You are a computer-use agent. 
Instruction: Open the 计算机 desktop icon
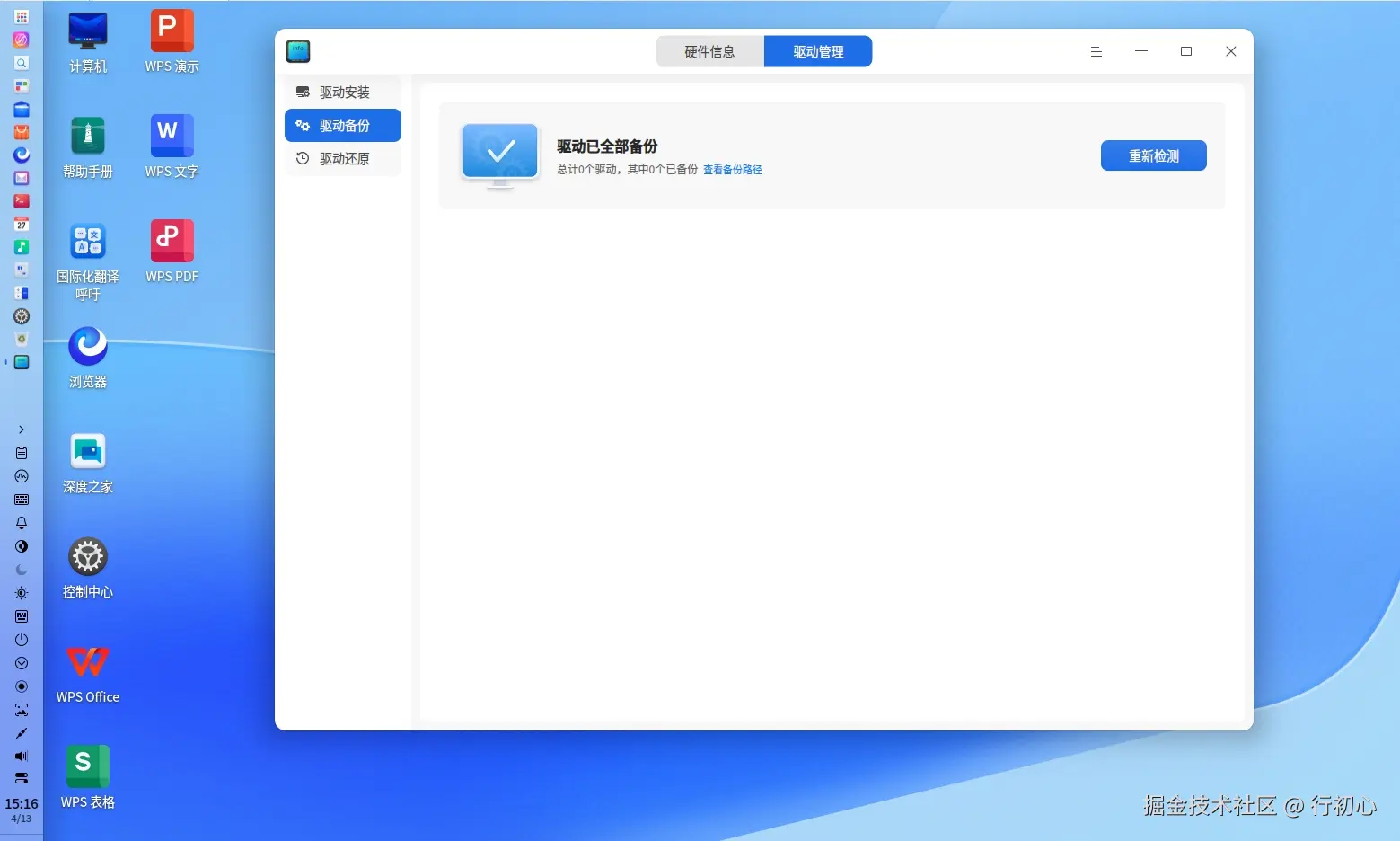point(88,42)
